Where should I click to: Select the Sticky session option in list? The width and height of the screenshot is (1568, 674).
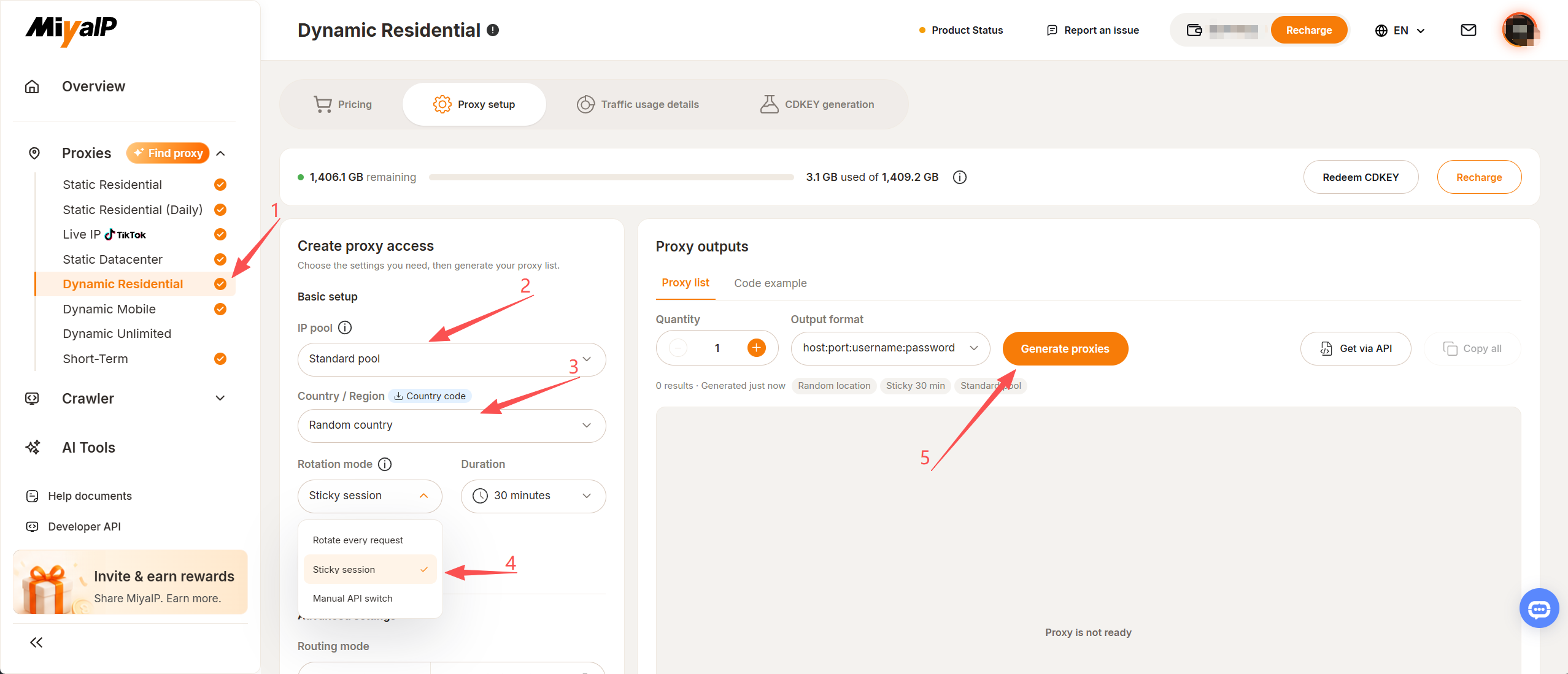click(370, 570)
